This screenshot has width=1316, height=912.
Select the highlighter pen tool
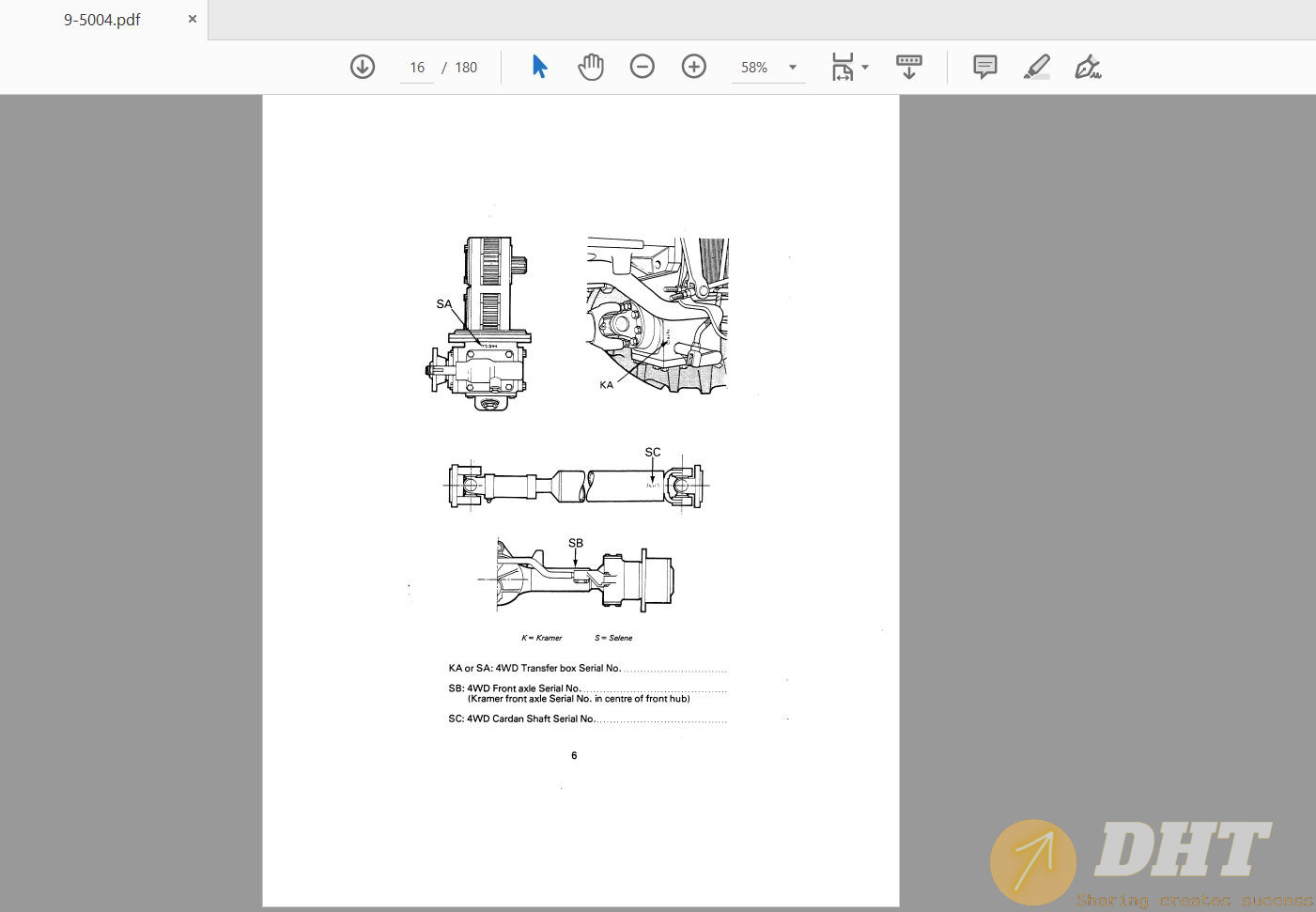[x=1037, y=67]
